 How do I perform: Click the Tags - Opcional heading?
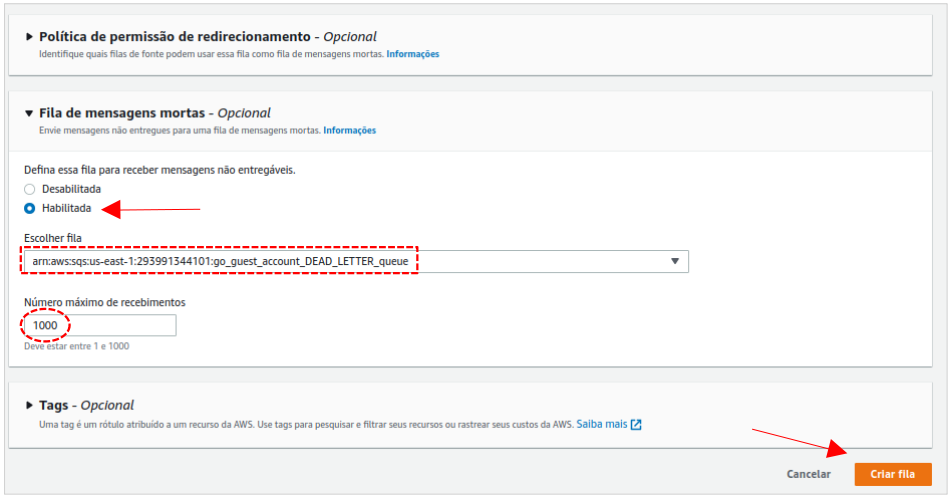(x=86, y=406)
